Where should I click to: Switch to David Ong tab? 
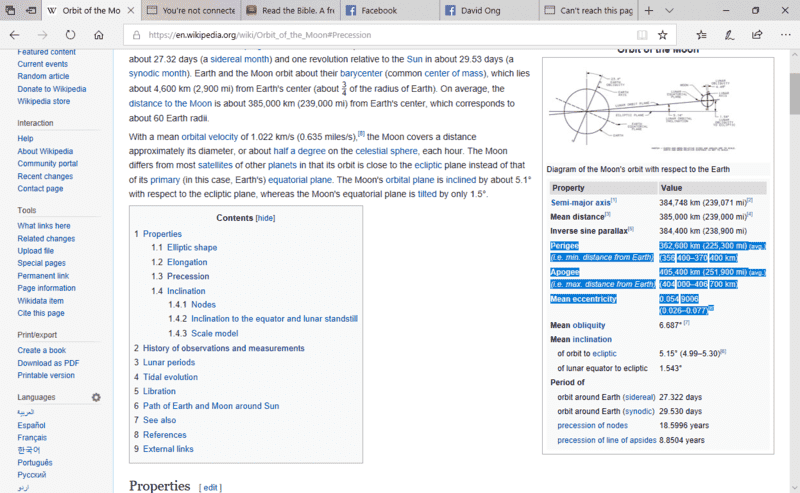coord(489,10)
